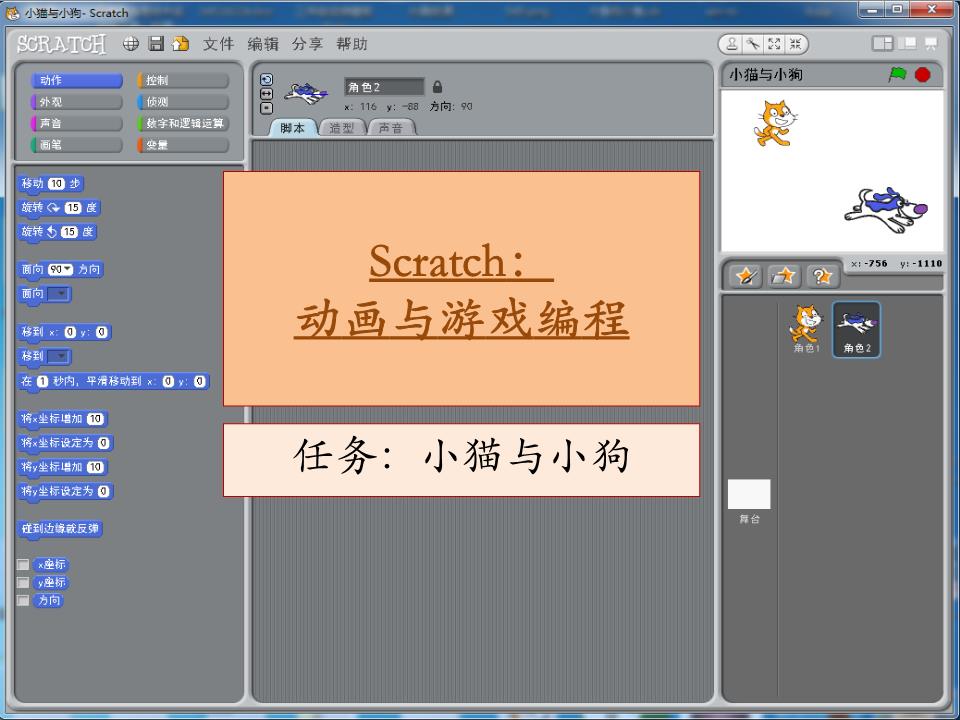The image size is (960, 720).
Task: Open the 文件 menu
Action: click(x=219, y=43)
